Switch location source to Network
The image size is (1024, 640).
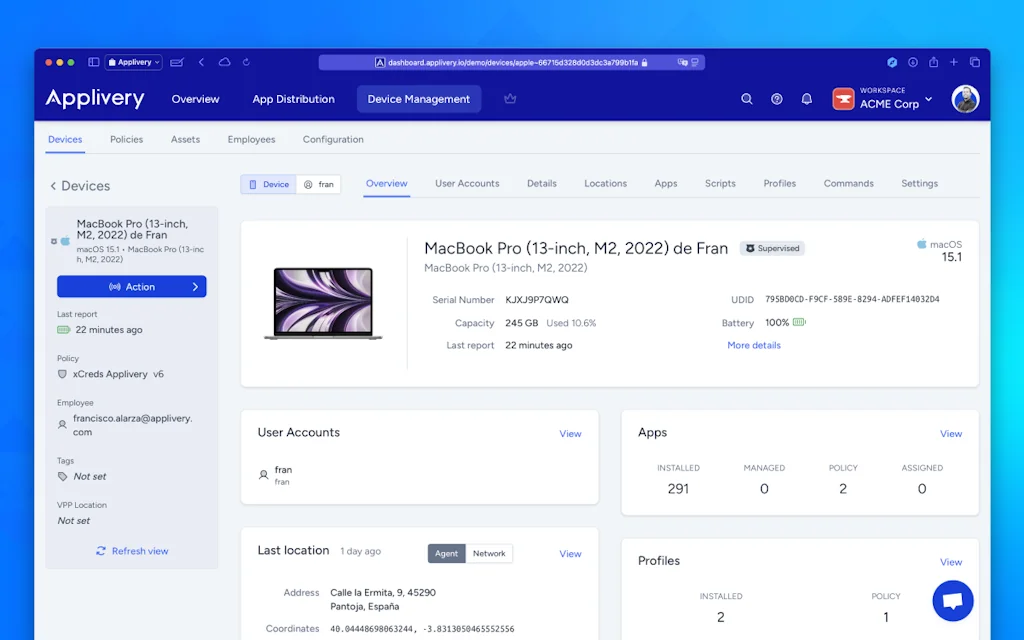coord(489,553)
